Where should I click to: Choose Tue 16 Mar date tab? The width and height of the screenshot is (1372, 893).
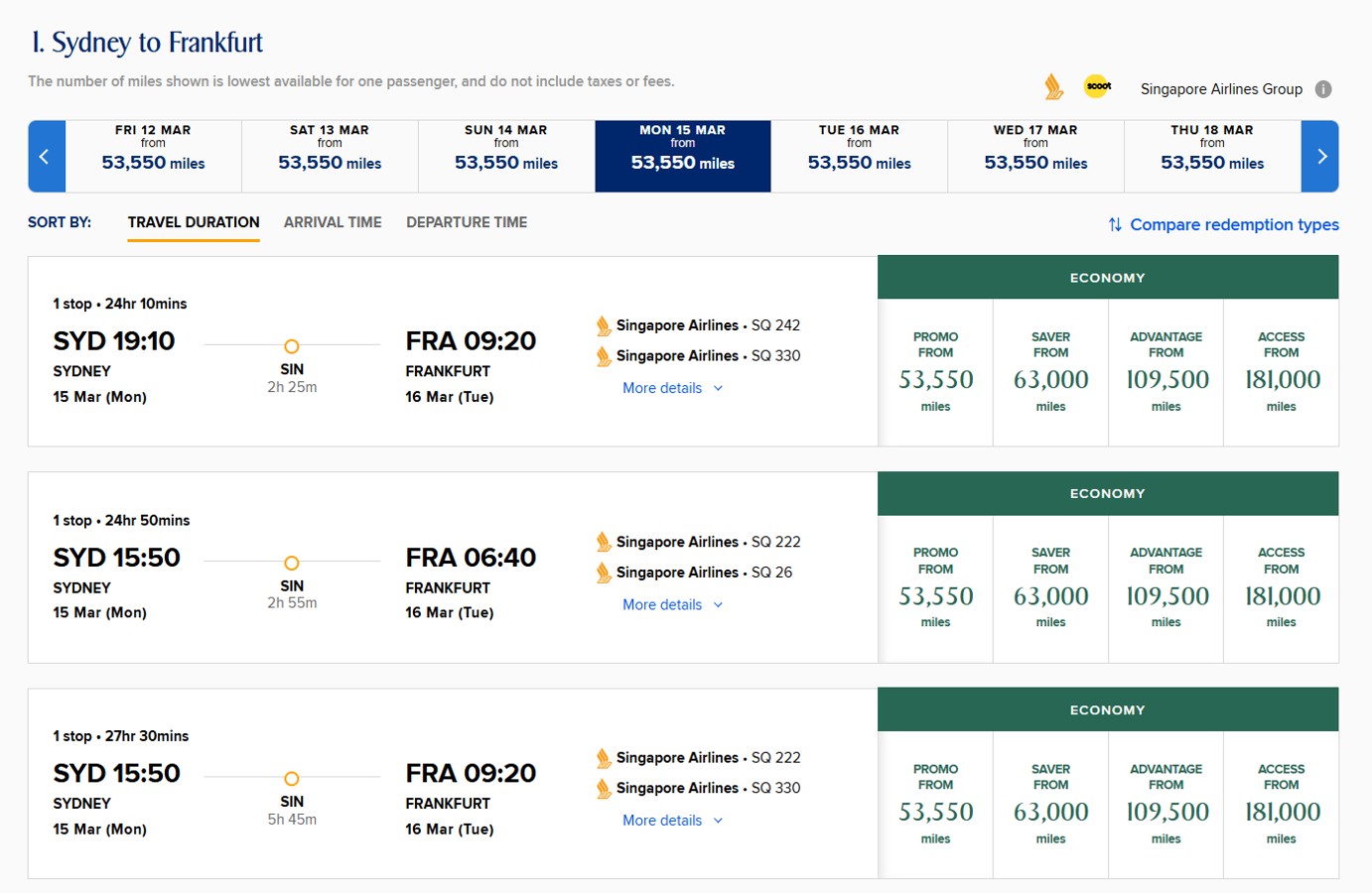[x=860, y=157]
